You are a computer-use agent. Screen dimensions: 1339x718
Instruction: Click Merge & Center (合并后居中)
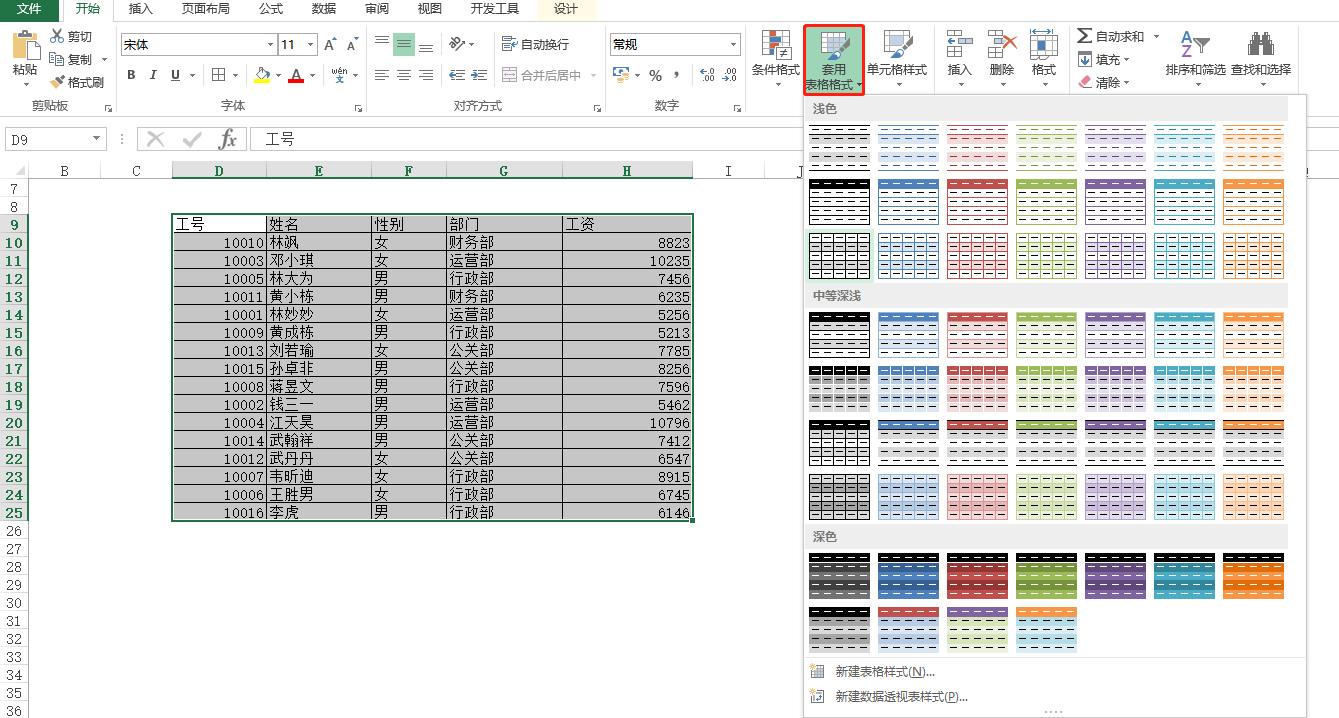[x=541, y=75]
